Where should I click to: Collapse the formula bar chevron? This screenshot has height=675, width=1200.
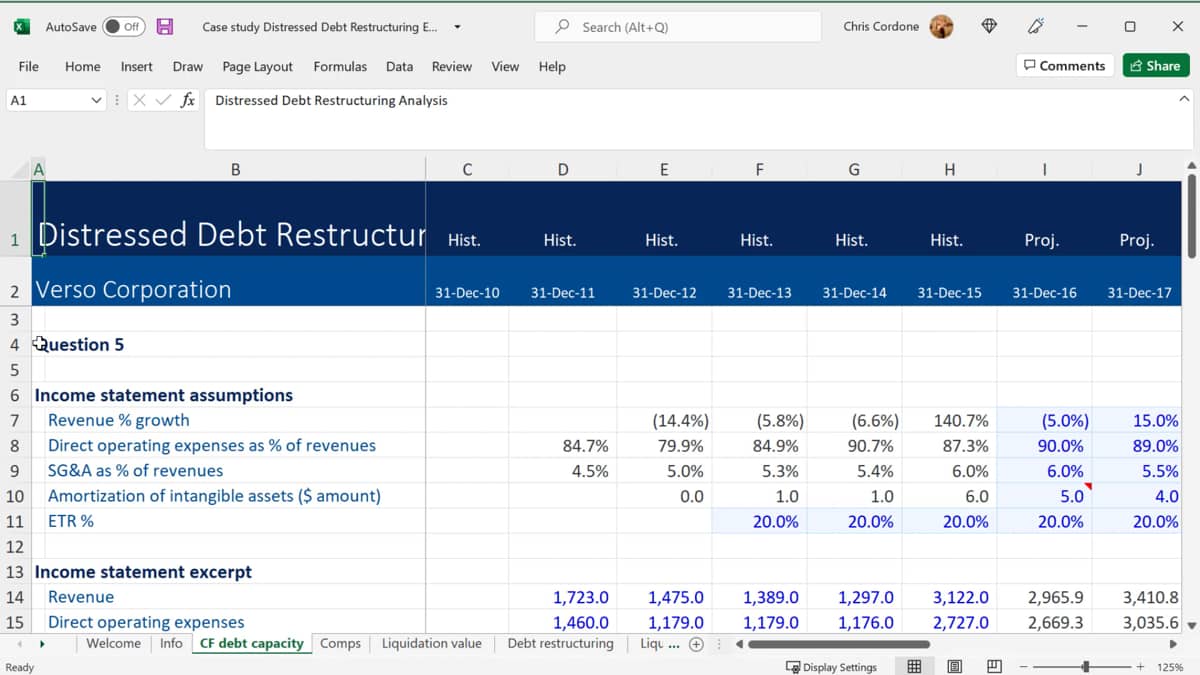[1185, 99]
